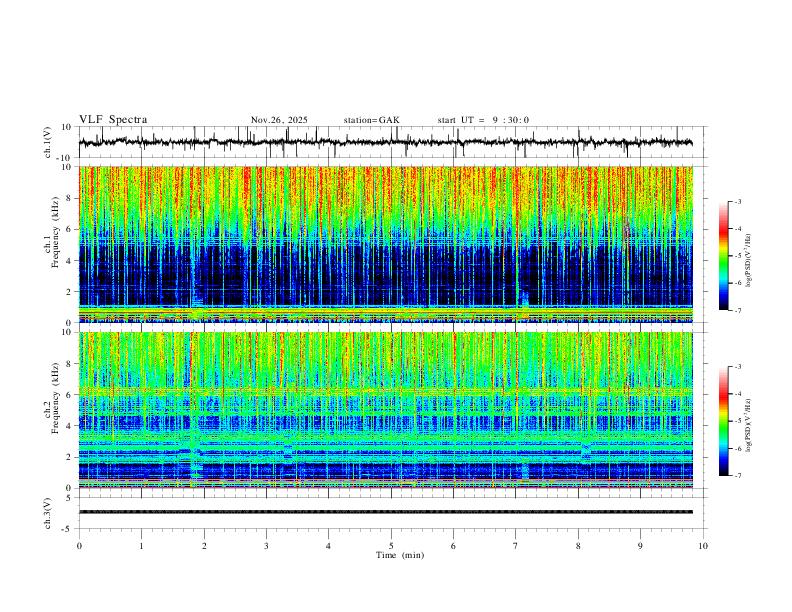Click the time axis tick label "2"

pos(204,546)
